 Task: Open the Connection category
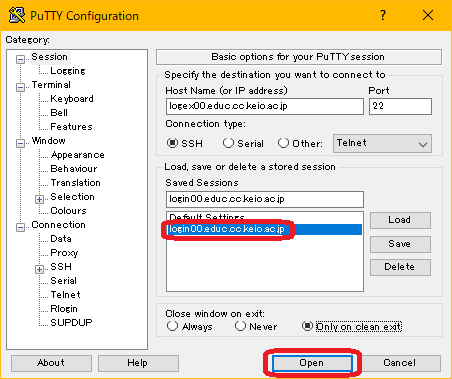(x=58, y=225)
